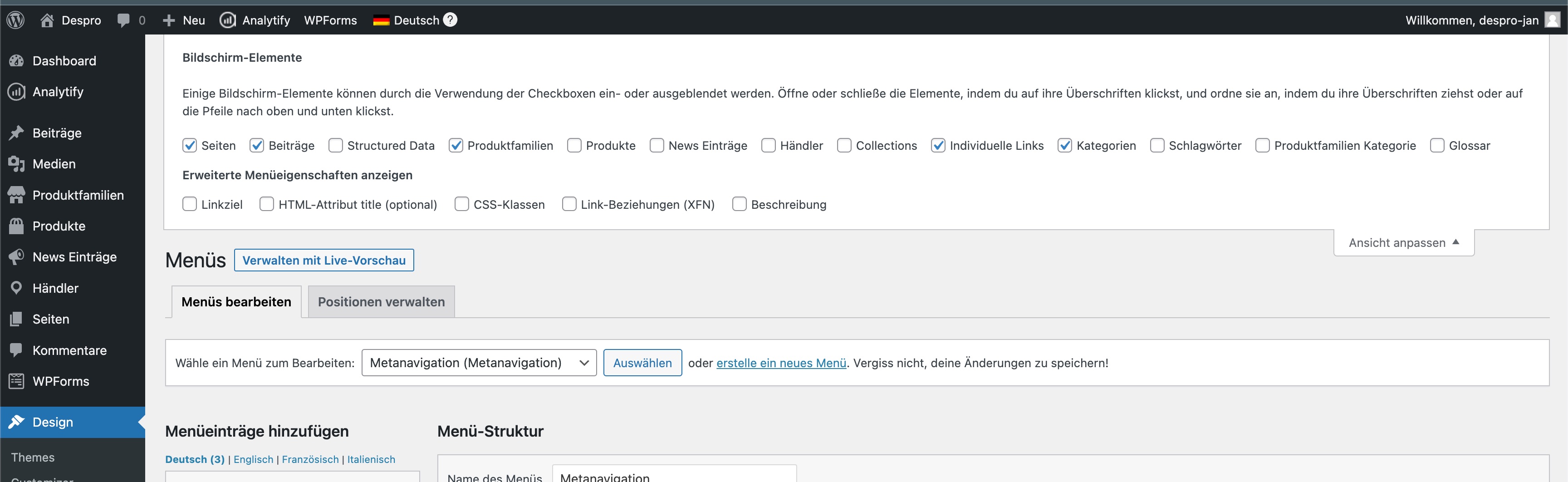Image resolution: width=1568 pixels, height=482 pixels.
Task: Uncheck the Seiten checkbox
Action: pyautogui.click(x=190, y=145)
